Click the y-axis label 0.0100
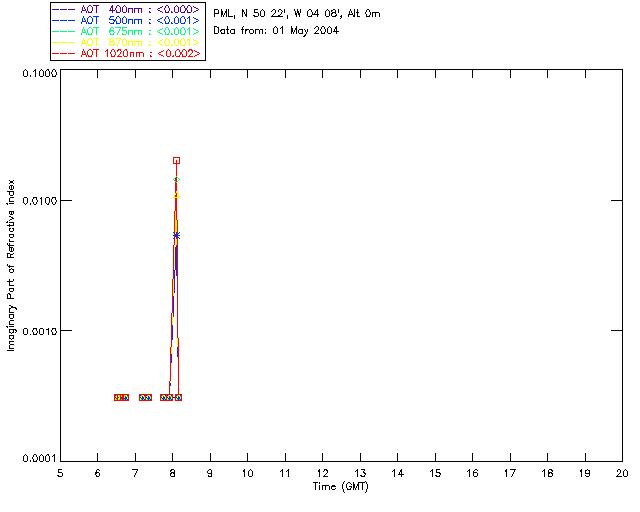Viewport: 640px width, 512px height. coord(39,201)
